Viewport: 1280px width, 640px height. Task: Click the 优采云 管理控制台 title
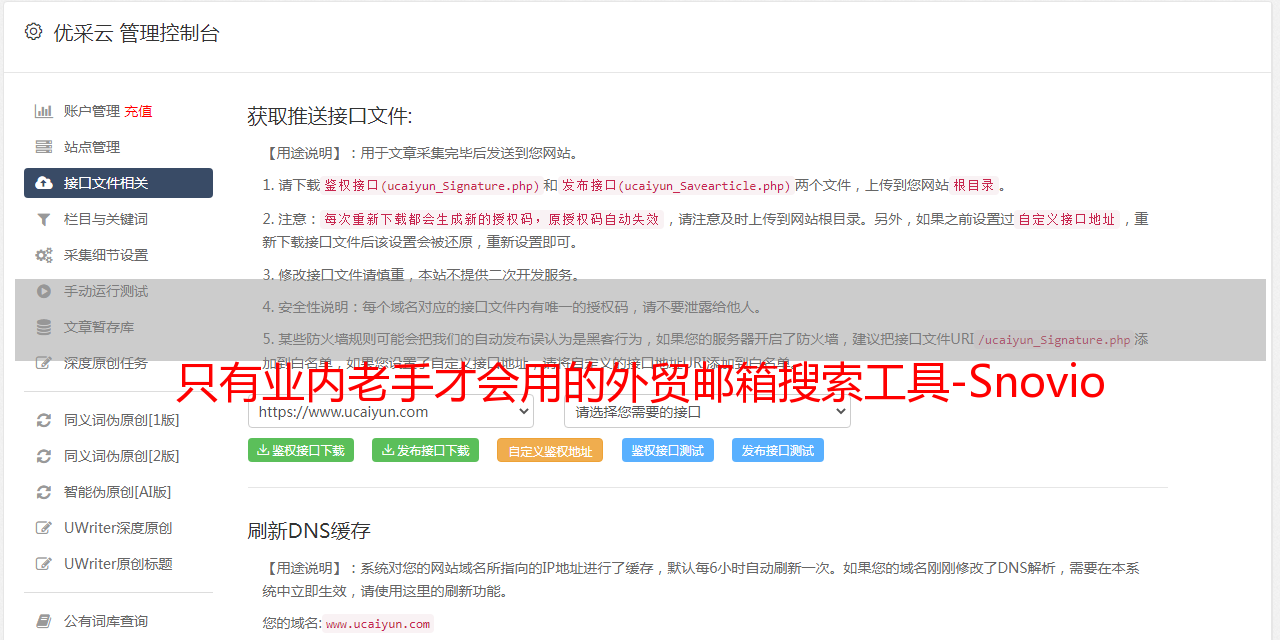136,33
